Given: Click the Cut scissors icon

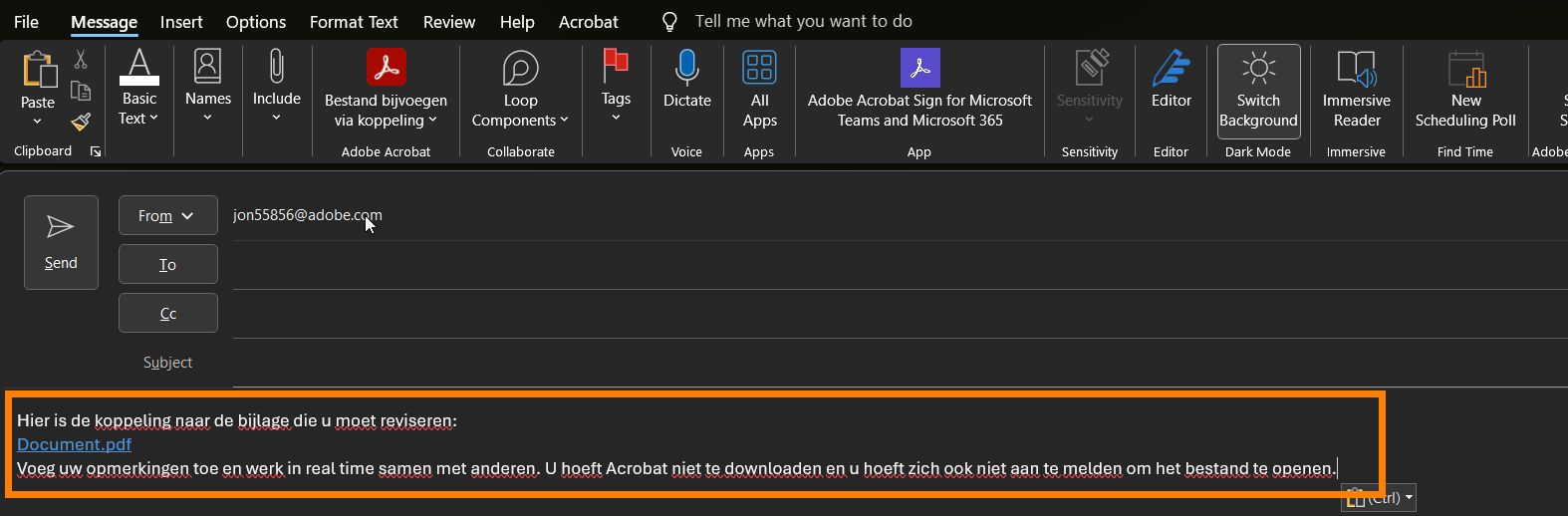Looking at the screenshot, I should point(81,61).
